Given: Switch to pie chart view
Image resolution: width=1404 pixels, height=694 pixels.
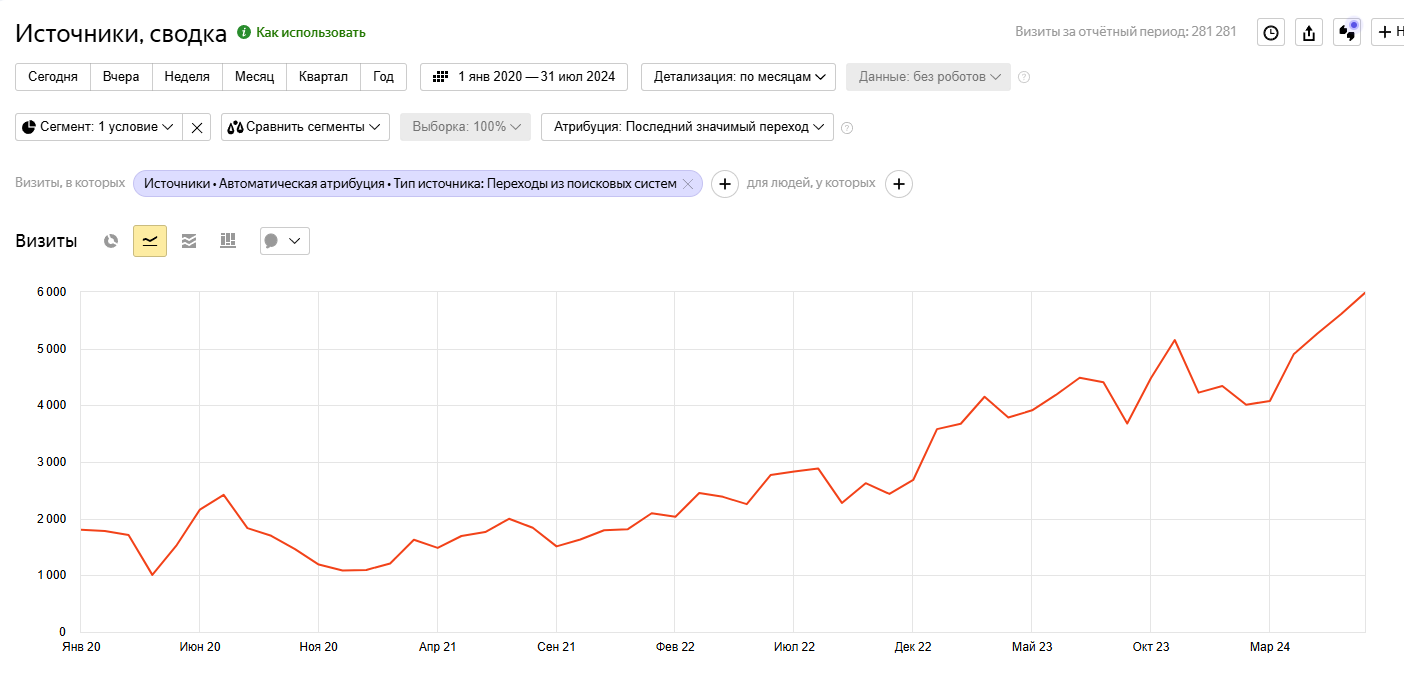Looking at the screenshot, I should point(111,241).
